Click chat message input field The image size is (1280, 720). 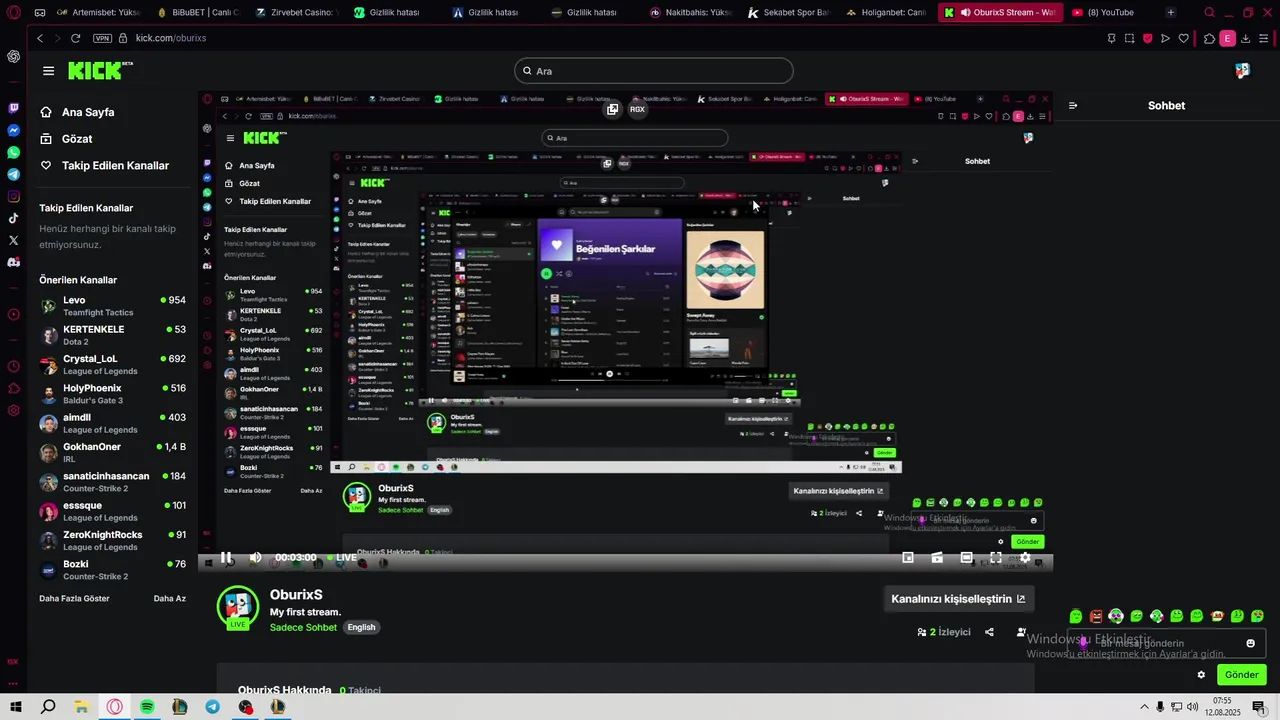point(1167,643)
